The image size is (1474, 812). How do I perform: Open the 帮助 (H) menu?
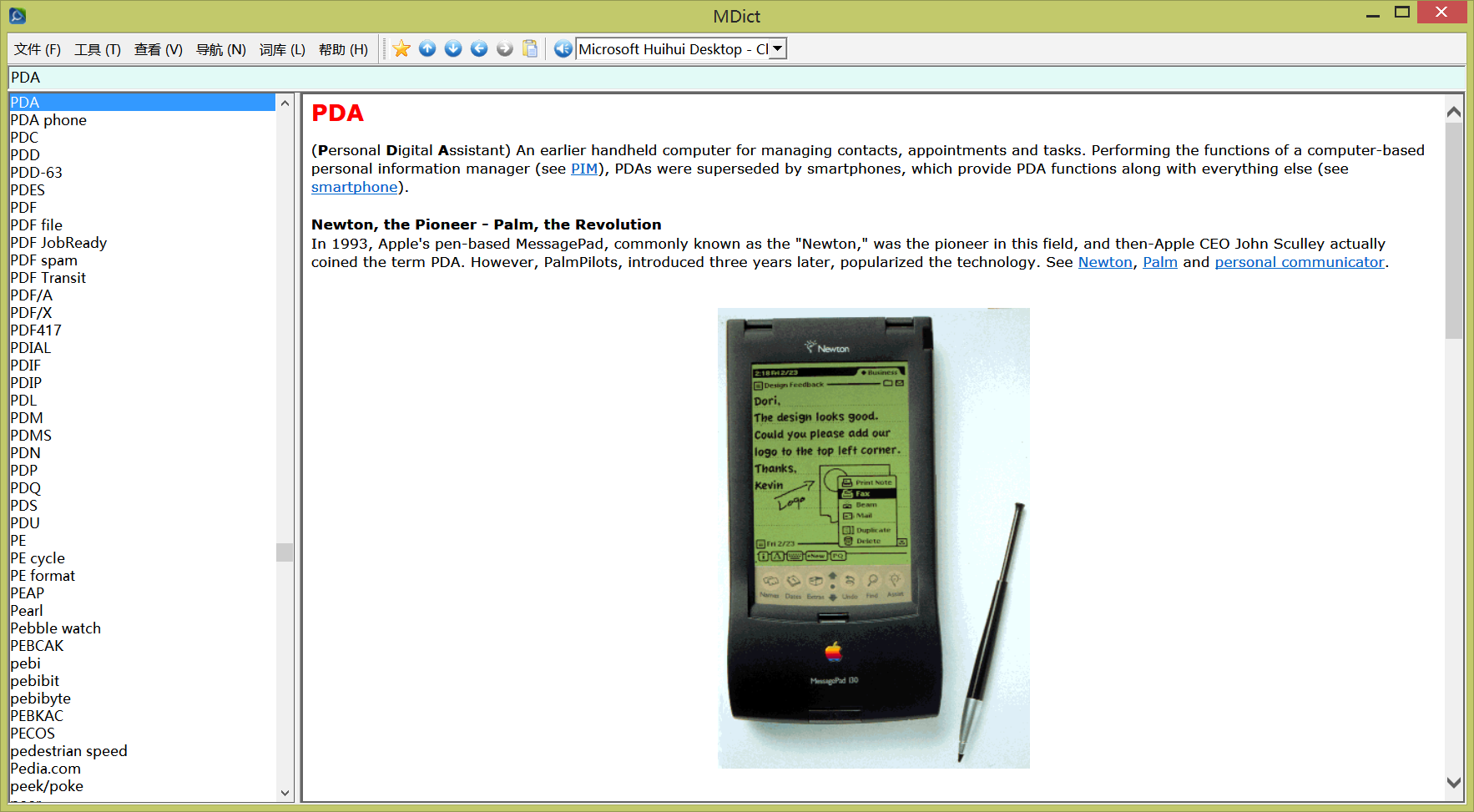343,49
